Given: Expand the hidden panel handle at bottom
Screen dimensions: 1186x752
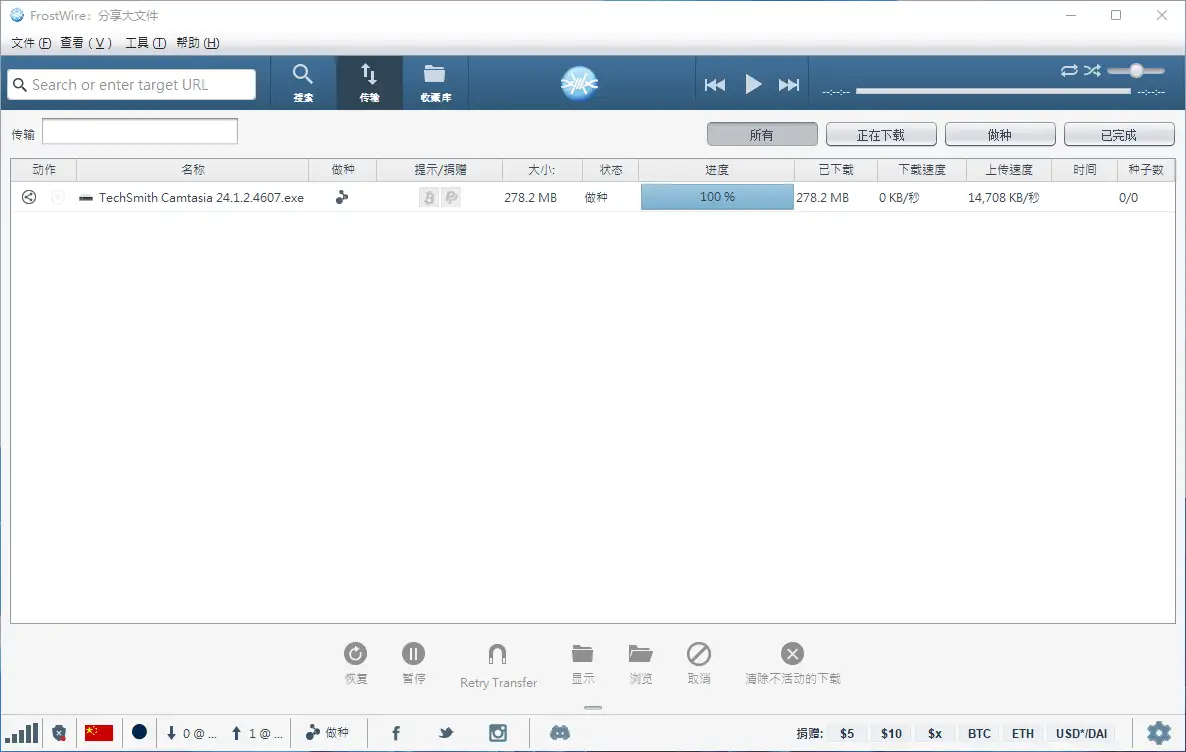Looking at the screenshot, I should [x=593, y=708].
